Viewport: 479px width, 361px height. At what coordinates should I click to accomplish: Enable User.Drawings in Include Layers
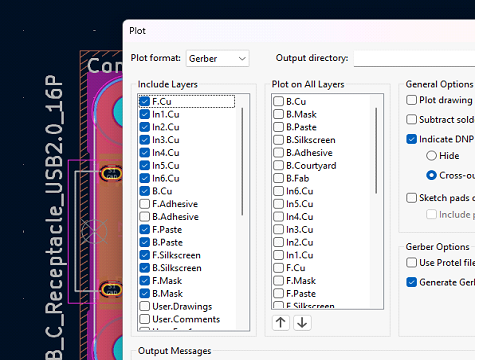pyautogui.click(x=145, y=306)
